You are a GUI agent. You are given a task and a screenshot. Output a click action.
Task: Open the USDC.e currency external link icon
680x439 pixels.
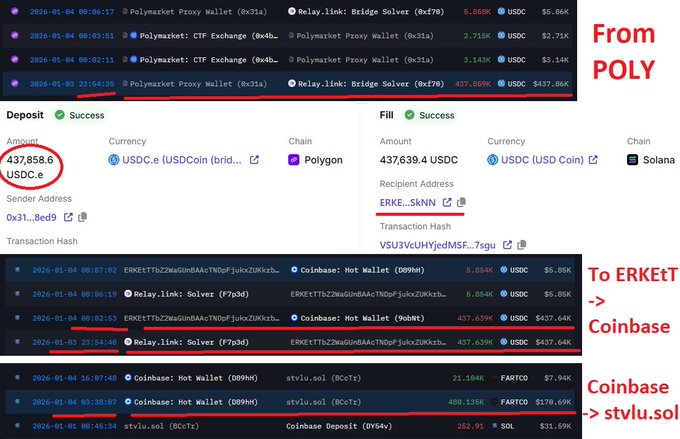(x=254, y=159)
